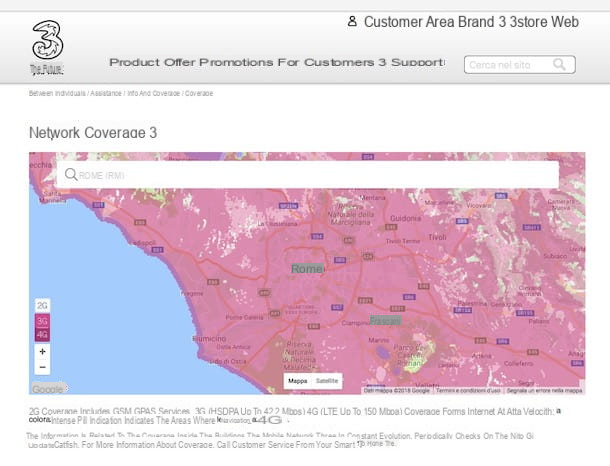Click the Colleferro label on the map

[x=519, y=363]
